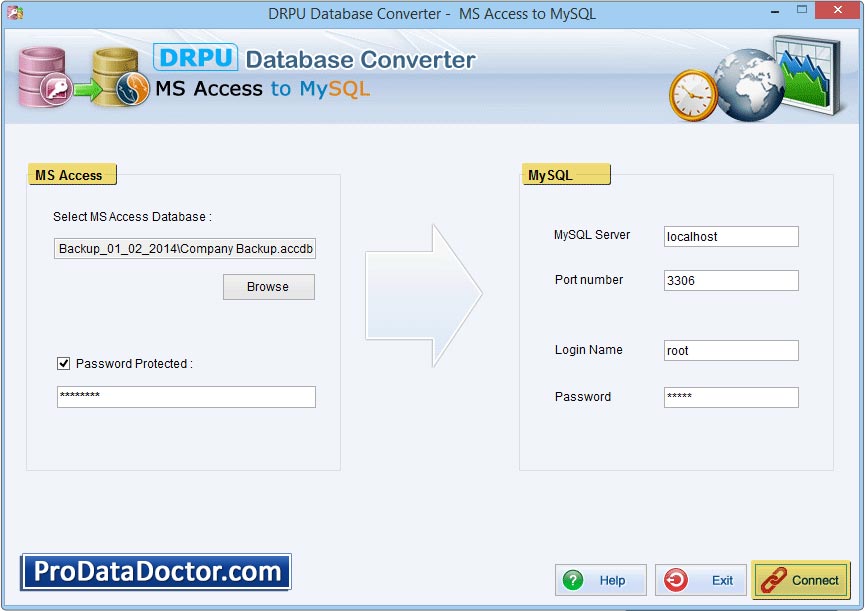Select the MS Access section header tab

[72, 174]
